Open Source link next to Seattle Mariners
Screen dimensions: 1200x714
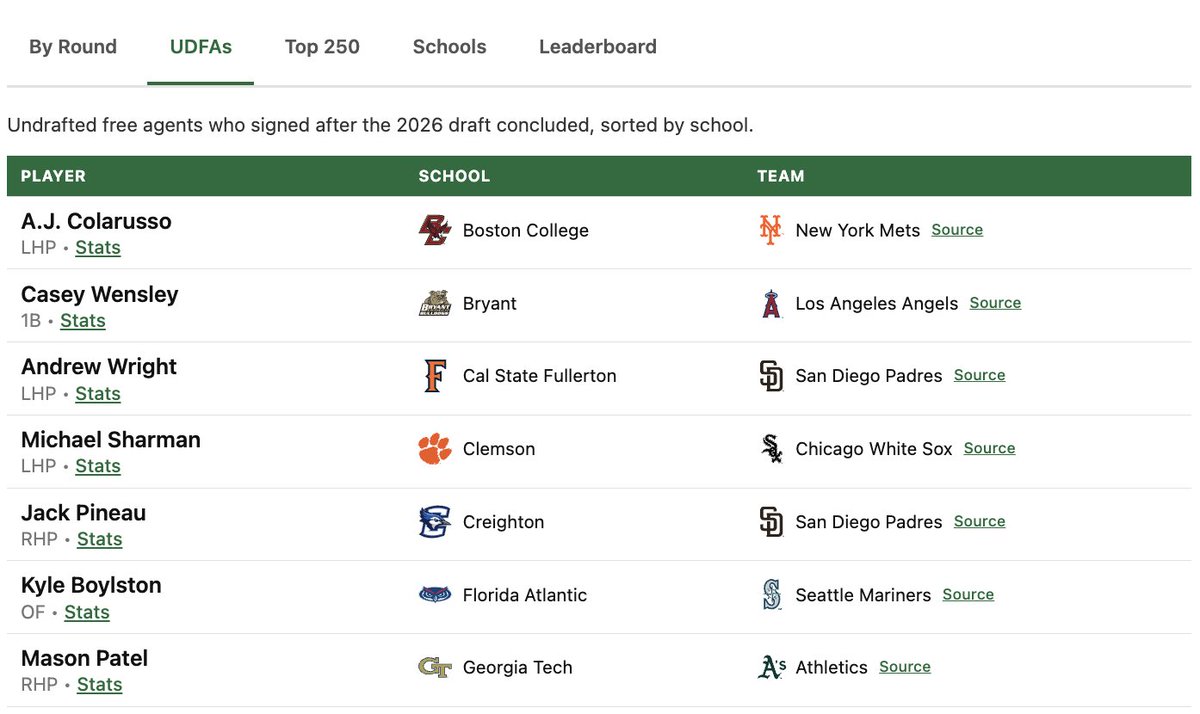click(968, 595)
